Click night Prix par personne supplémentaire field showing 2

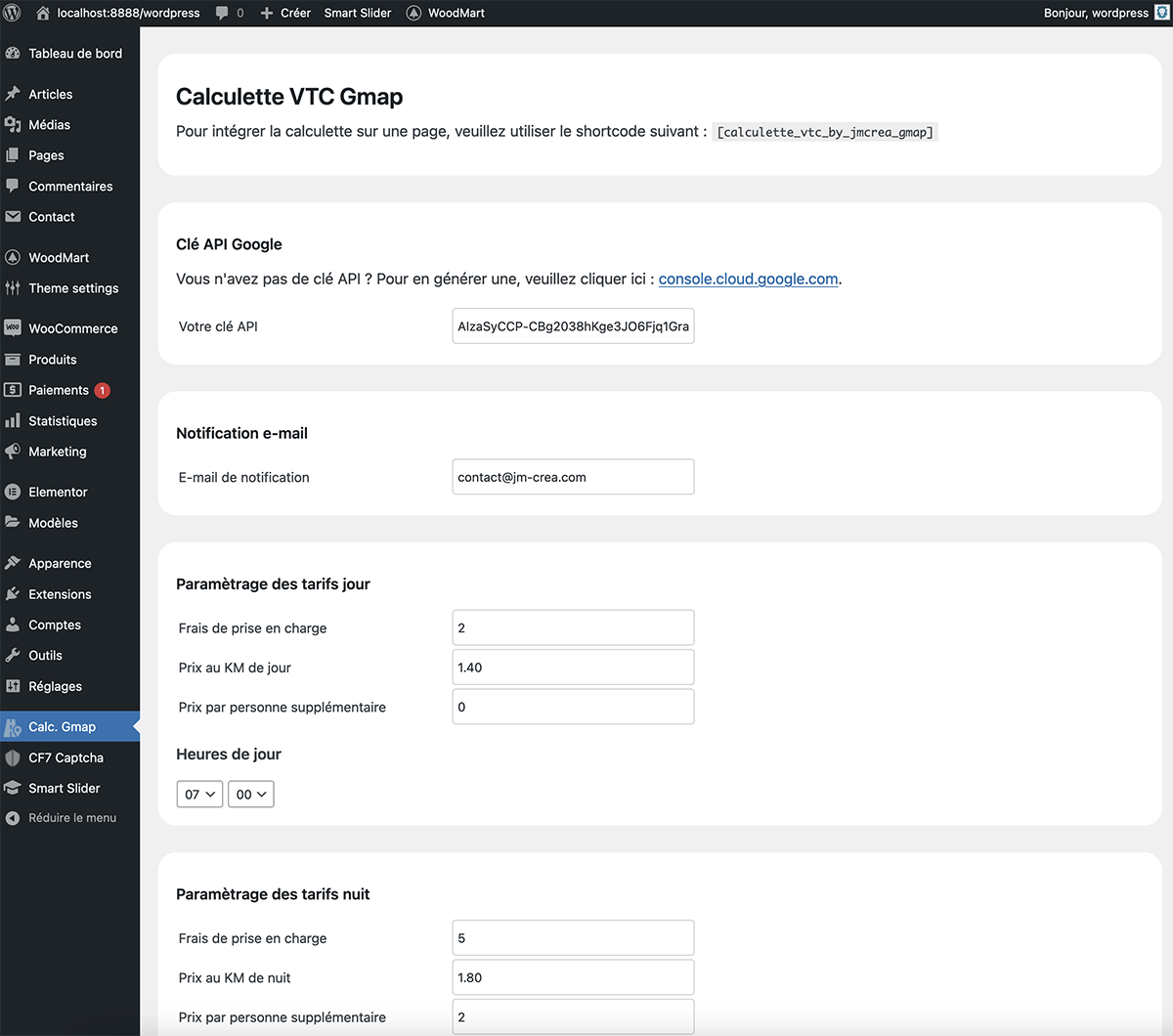(x=573, y=1016)
